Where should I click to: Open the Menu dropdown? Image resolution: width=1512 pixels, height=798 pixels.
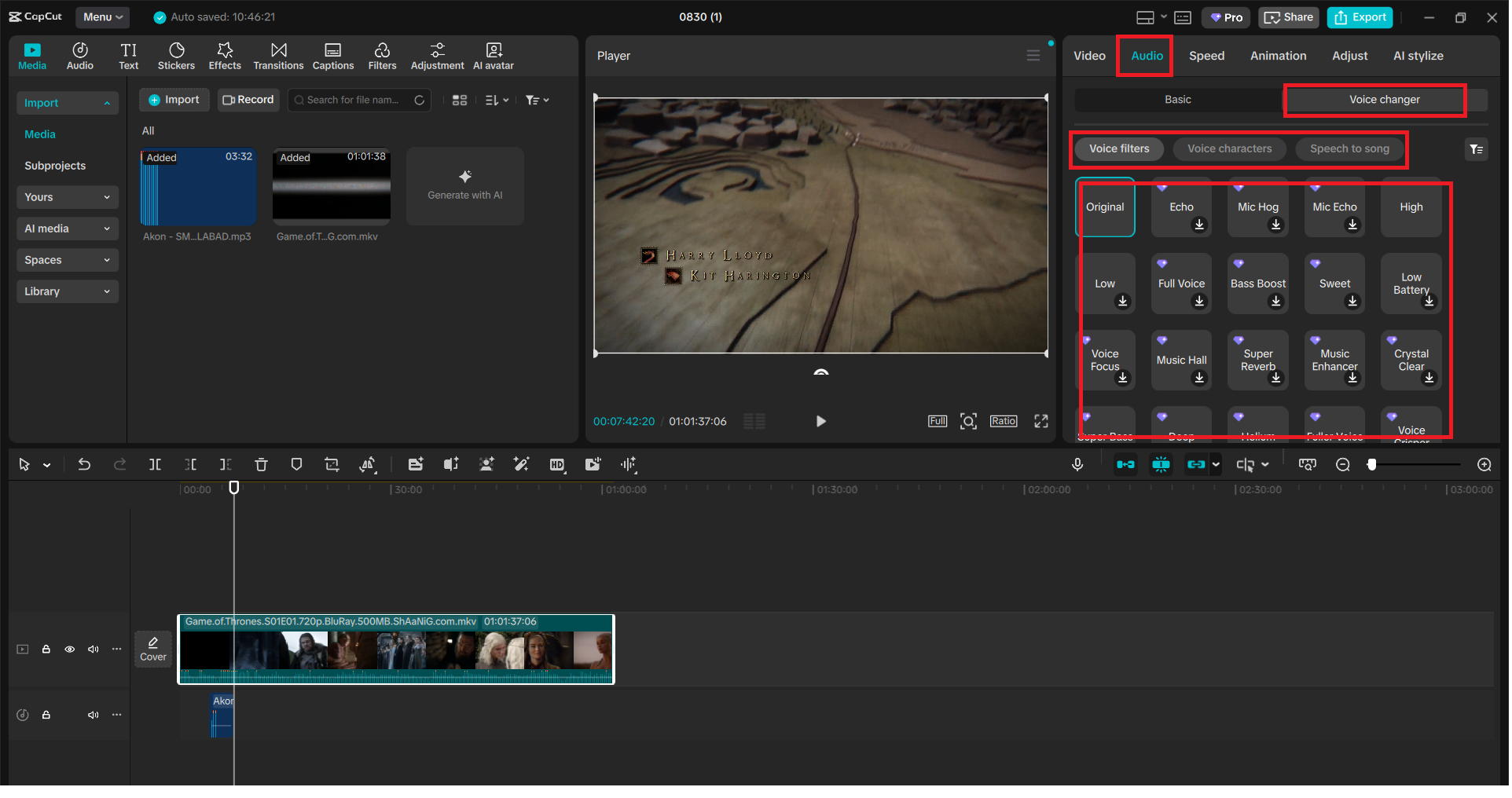coord(103,17)
